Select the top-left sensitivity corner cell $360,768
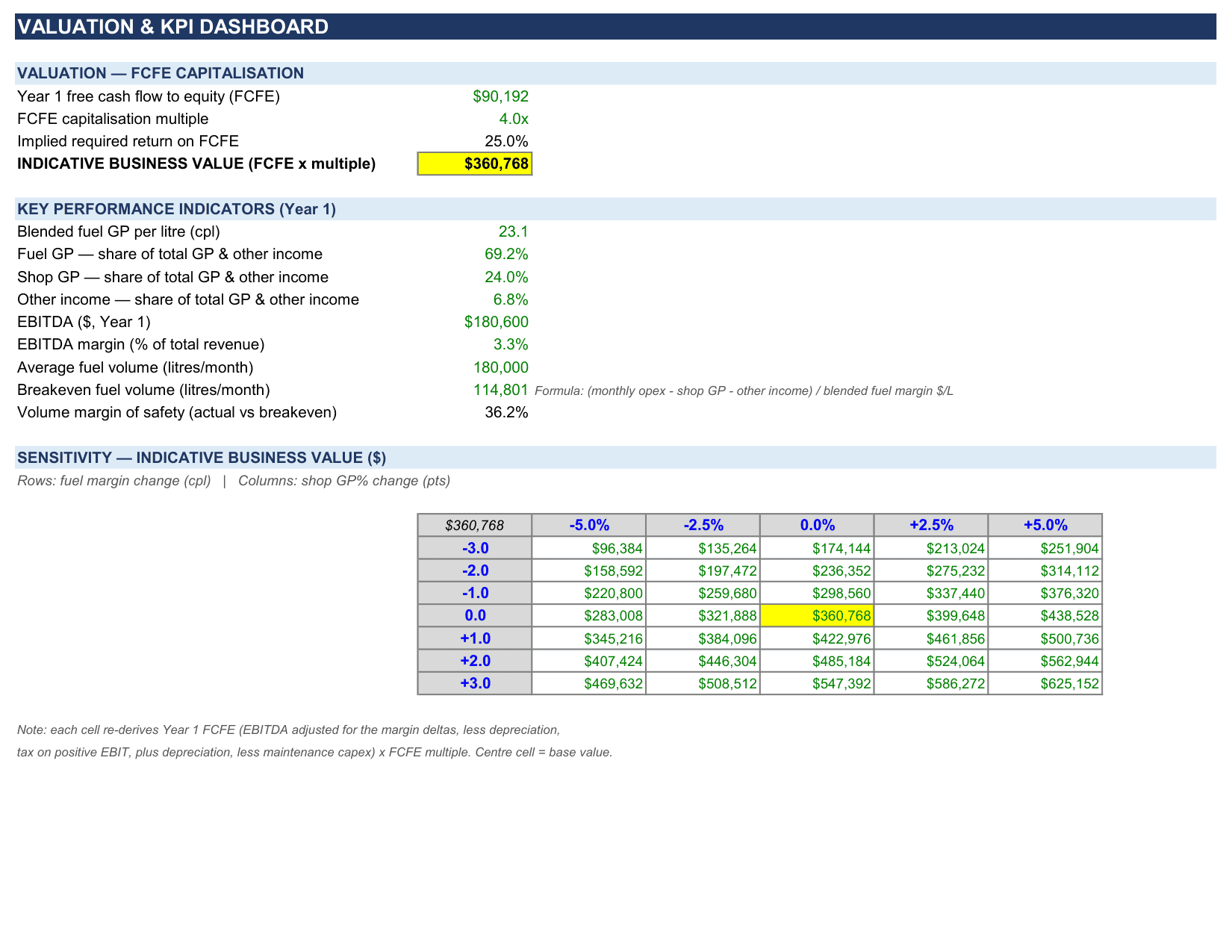This screenshot has height=952, width=1232. [x=475, y=525]
